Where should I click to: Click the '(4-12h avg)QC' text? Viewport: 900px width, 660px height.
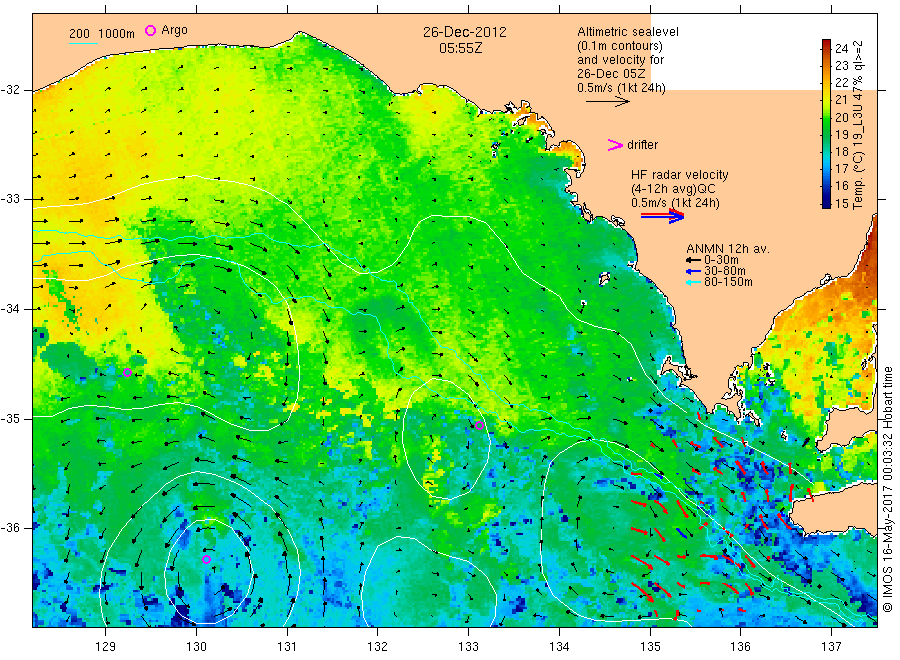(673, 189)
